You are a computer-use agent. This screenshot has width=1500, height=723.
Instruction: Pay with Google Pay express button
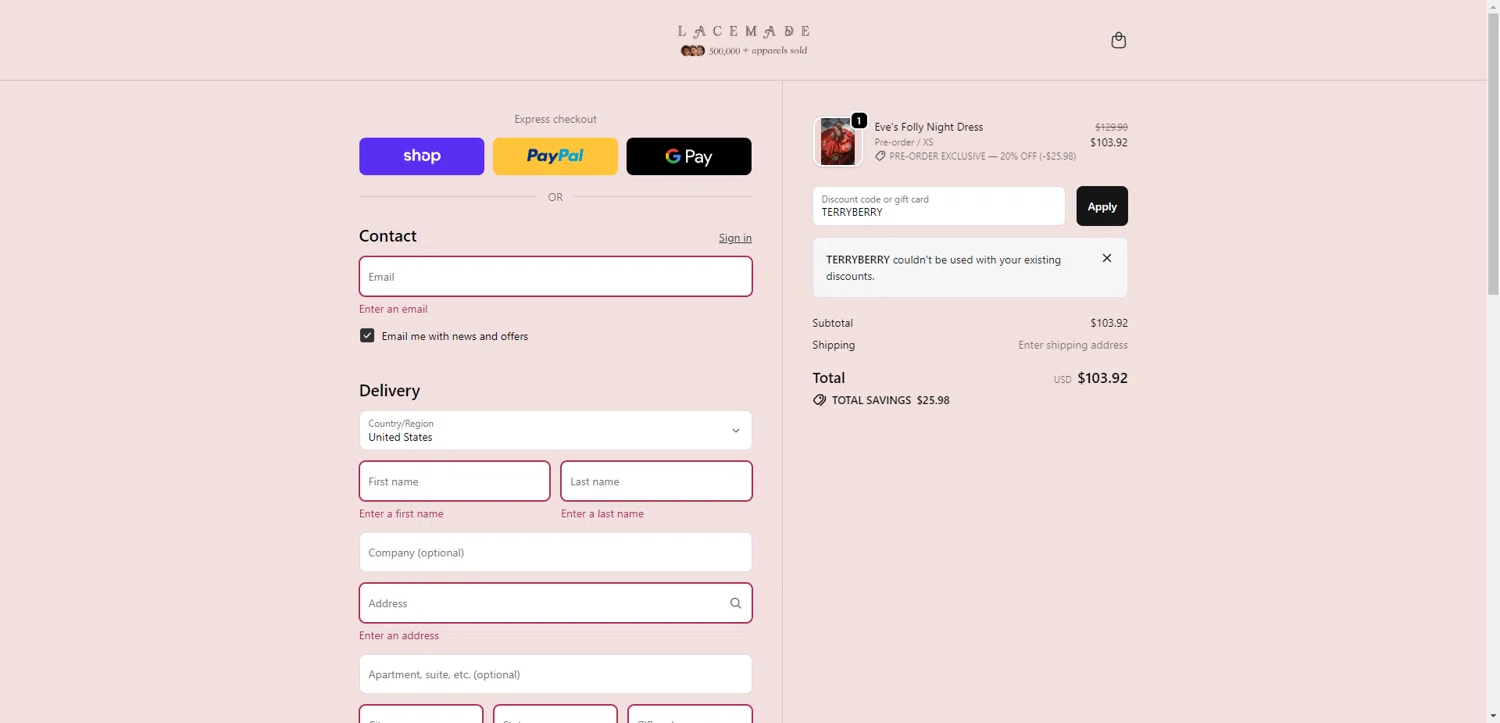tap(688, 156)
